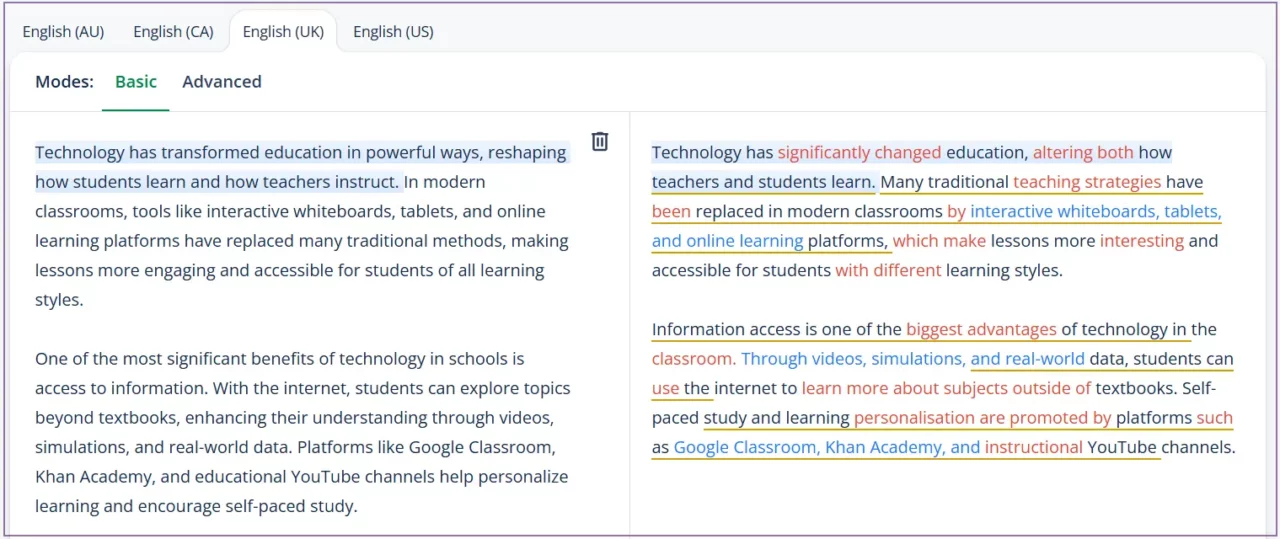Click the red phrase "which make"

(x=939, y=241)
